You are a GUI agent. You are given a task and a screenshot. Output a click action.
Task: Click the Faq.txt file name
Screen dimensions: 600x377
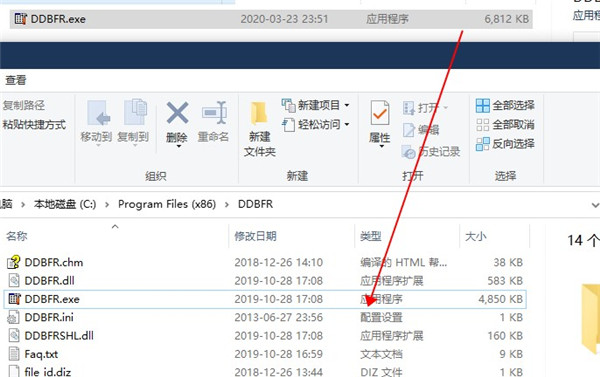[x=41, y=354]
